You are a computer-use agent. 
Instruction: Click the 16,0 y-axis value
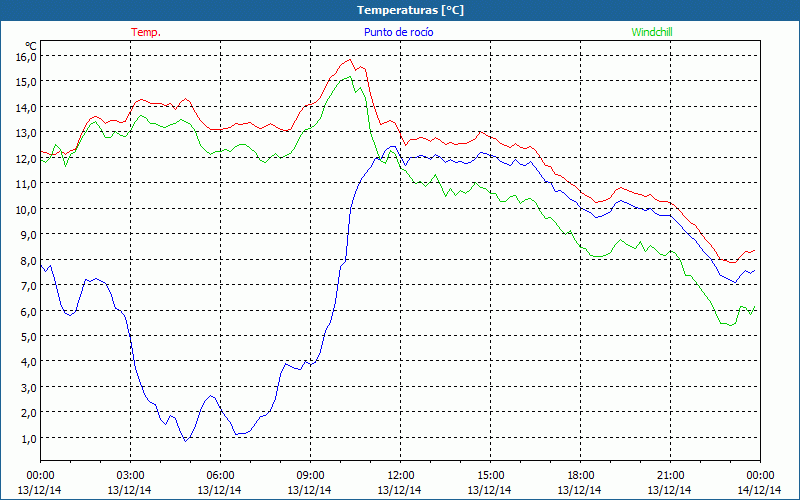coord(26,57)
